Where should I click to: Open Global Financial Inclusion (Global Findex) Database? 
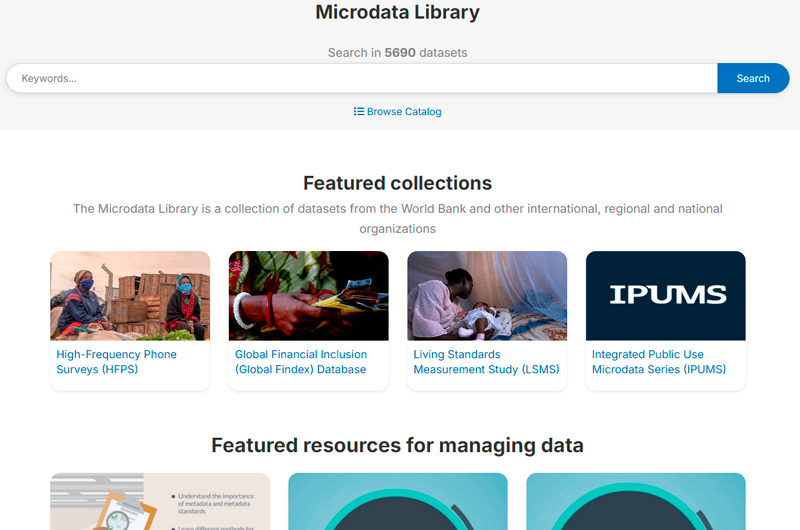click(x=301, y=362)
